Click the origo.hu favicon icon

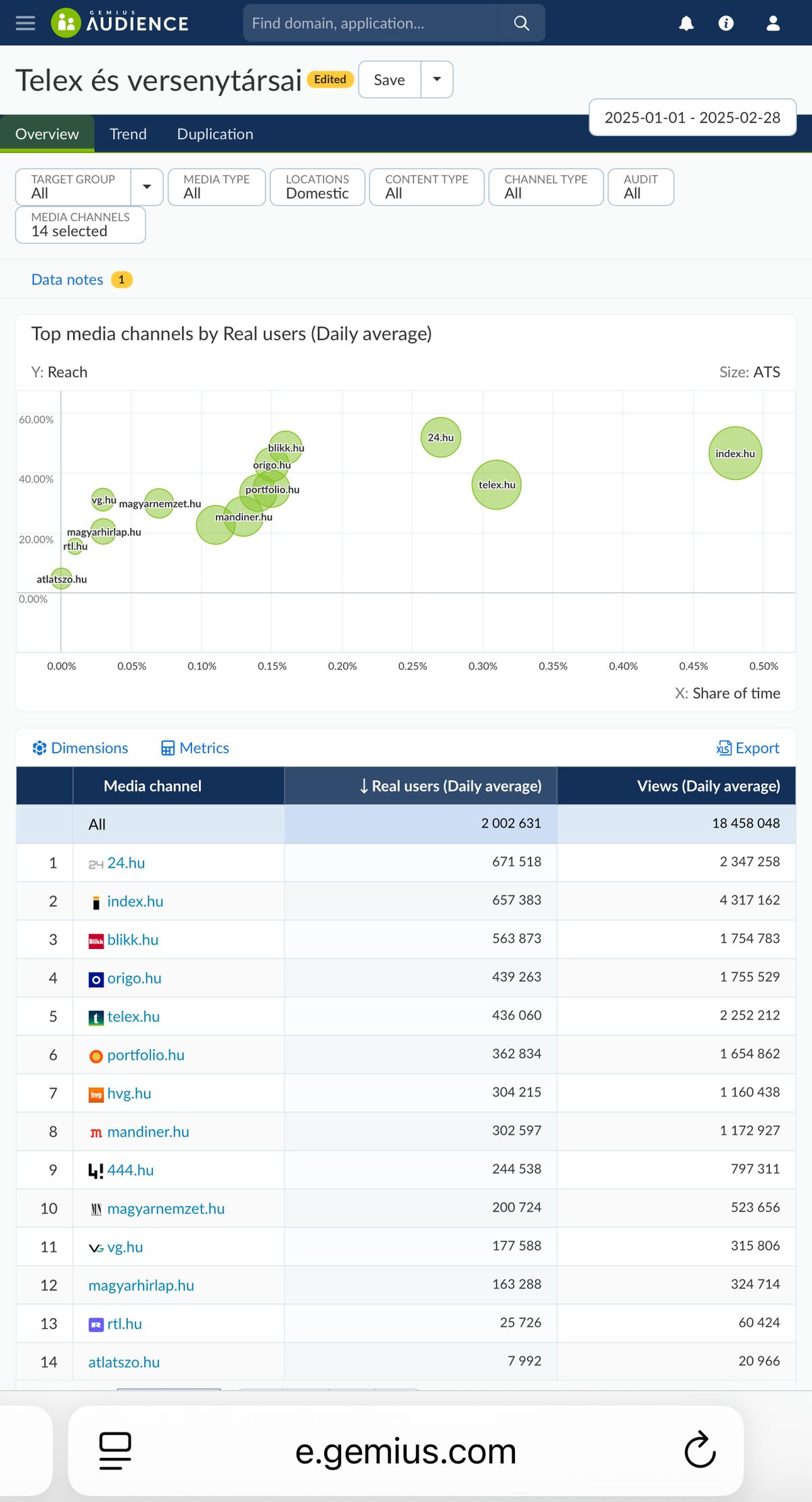(x=96, y=979)
